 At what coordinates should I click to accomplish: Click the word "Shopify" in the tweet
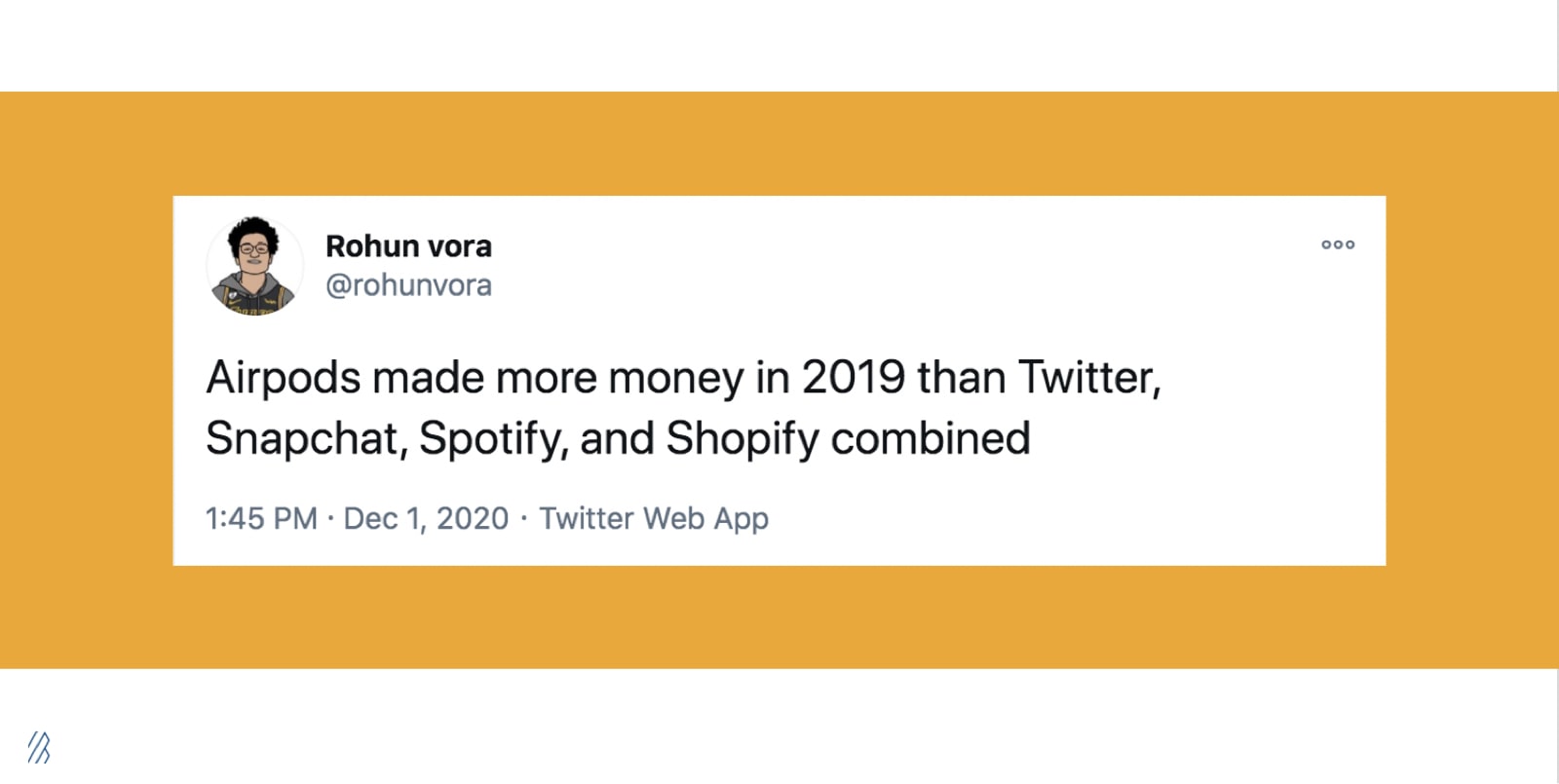[x=742, y=438]
